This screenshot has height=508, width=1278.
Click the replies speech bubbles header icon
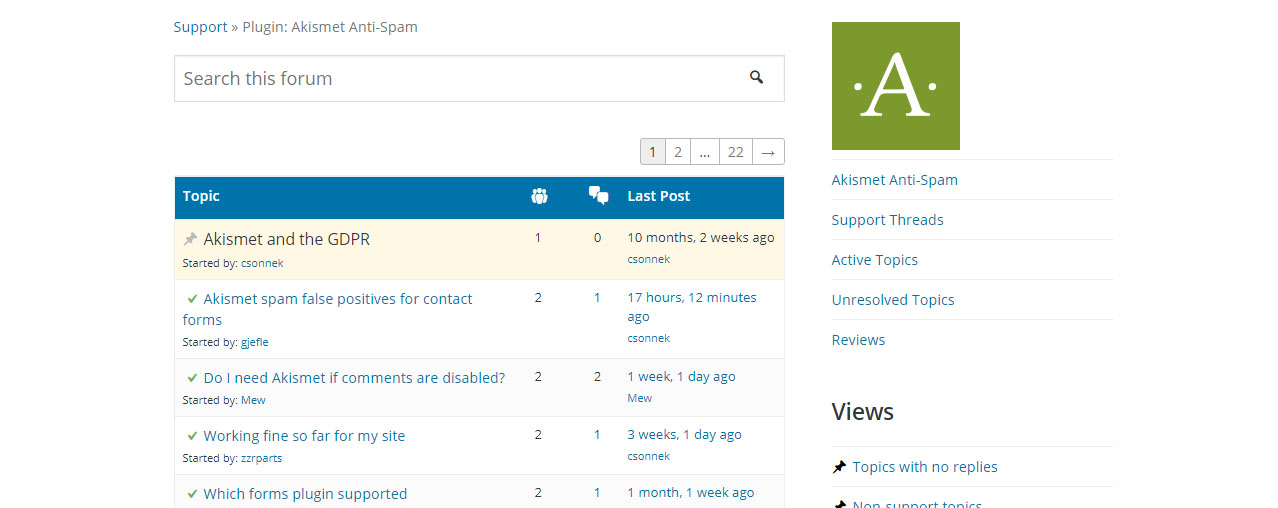599,196
